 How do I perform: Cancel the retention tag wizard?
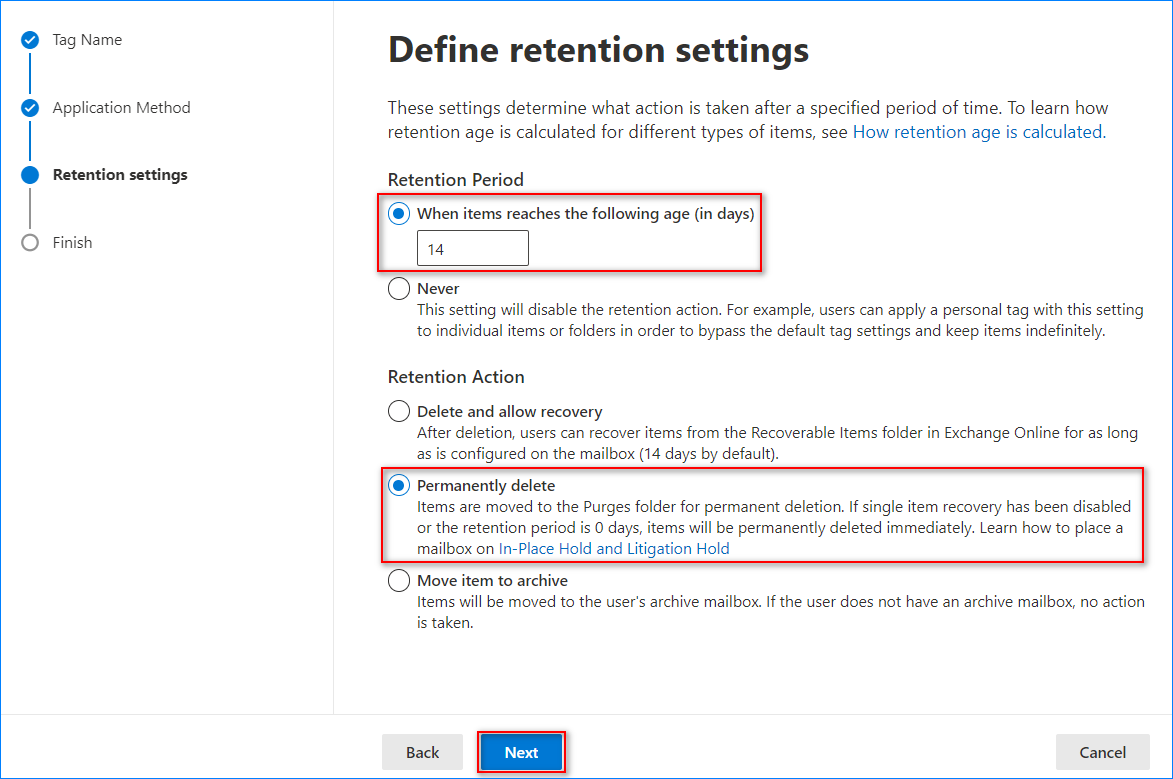pos(1102,753)
